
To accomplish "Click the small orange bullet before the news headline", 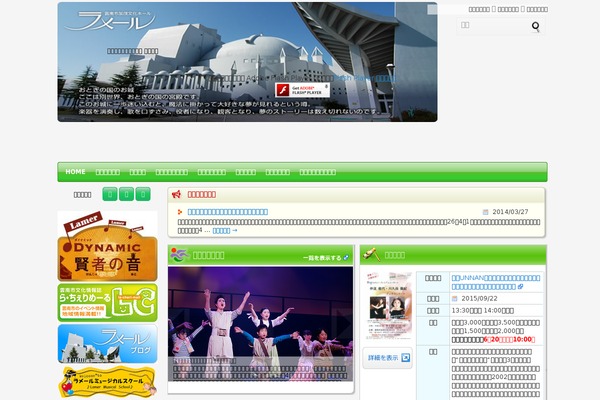I will (x=180, y=212).
